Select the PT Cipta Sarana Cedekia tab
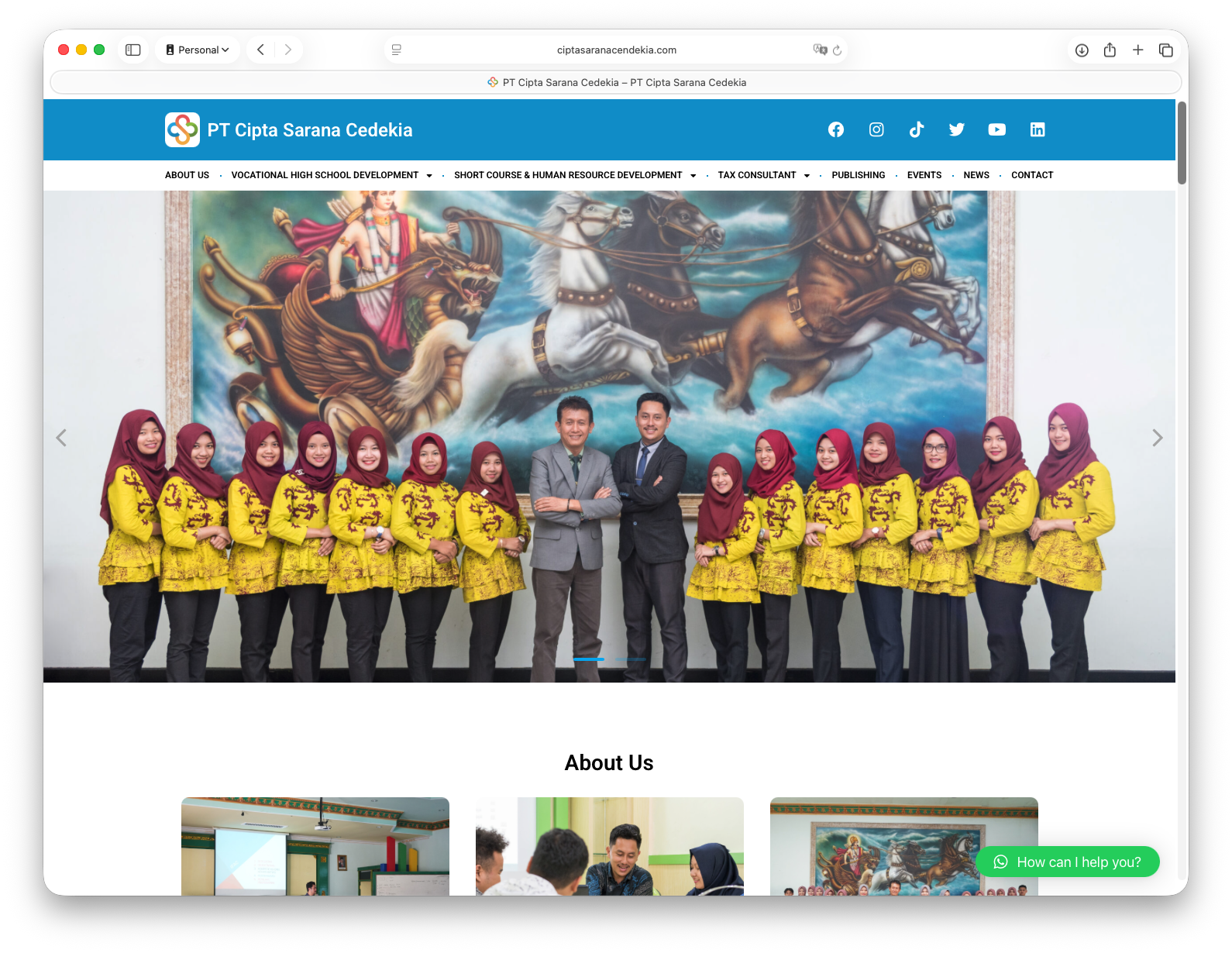Viewport: 1232px width, 953px height. click(x=616, y=82)
